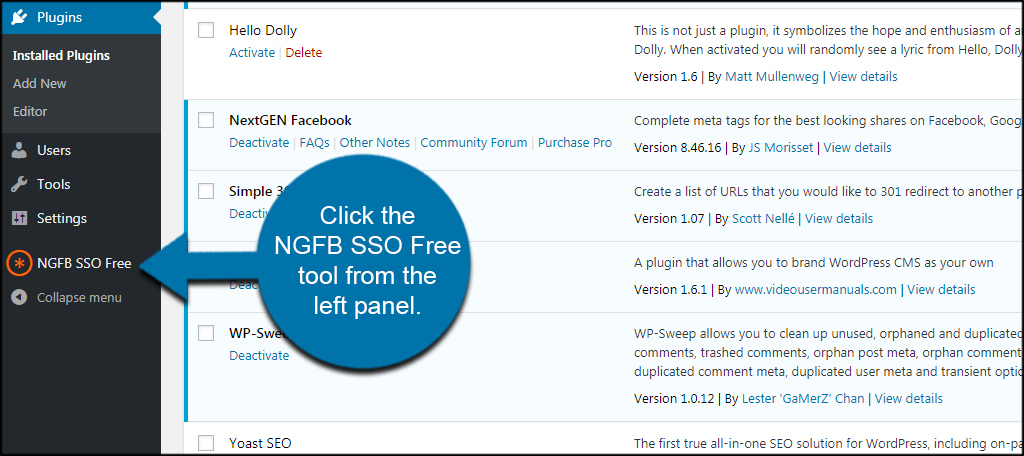This screenshot has width=1024, height=456.
Task: Check the Simple 301 plugin checkbox
Action: click(206, 191)
